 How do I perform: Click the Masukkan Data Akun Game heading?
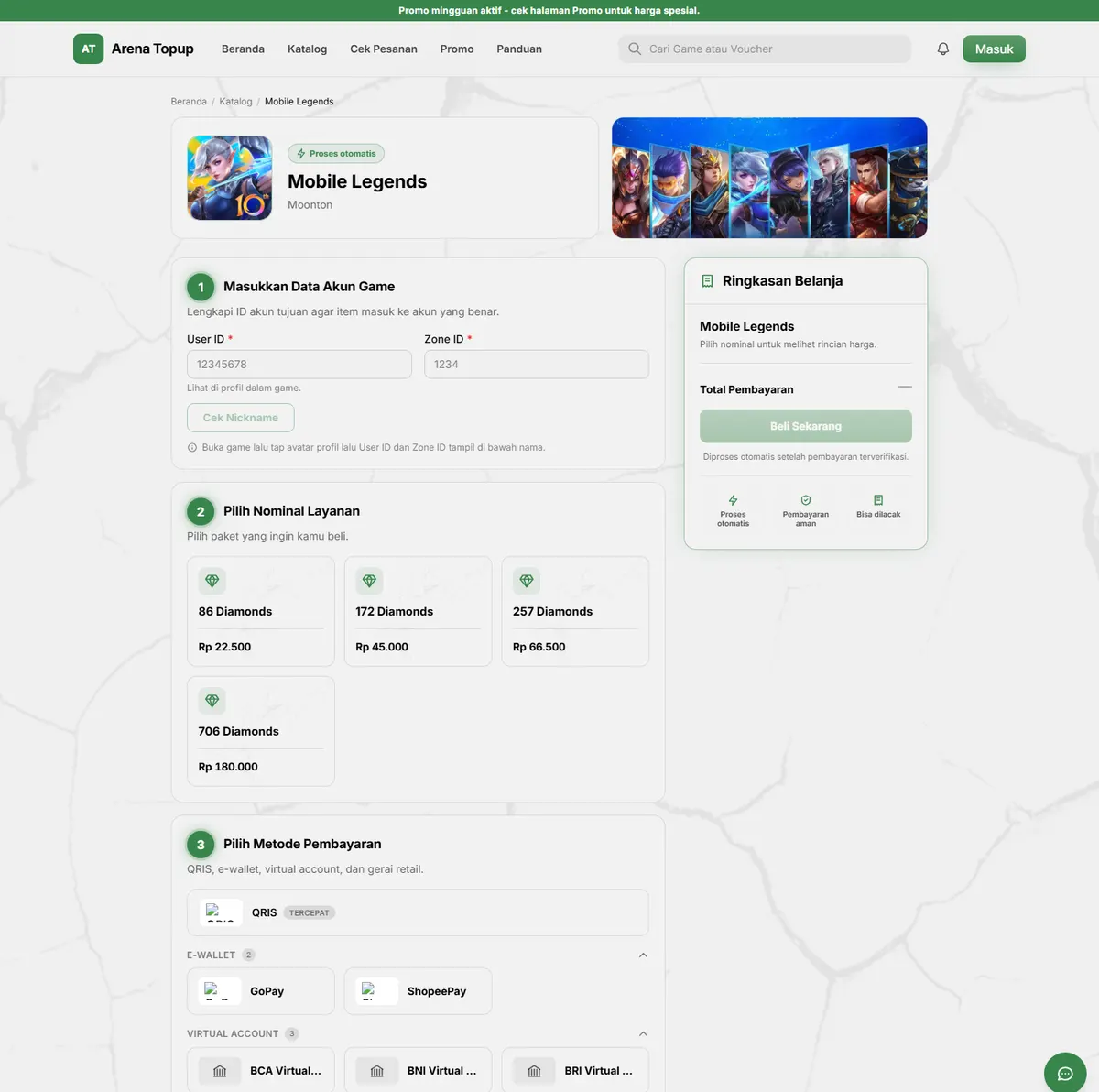pyautogui.click(x=309, y=287)
